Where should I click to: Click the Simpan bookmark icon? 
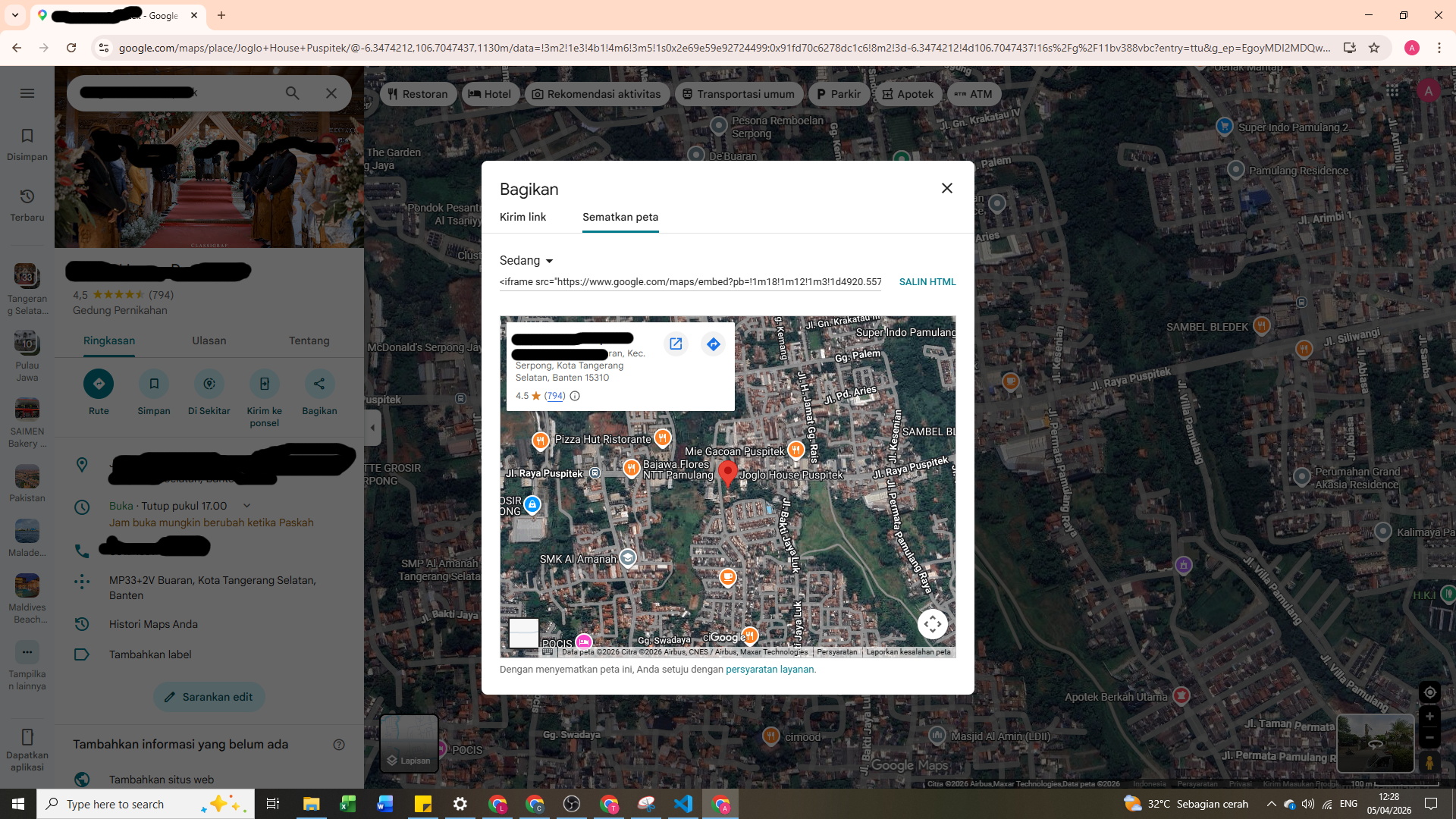click(x=154, y=384)
